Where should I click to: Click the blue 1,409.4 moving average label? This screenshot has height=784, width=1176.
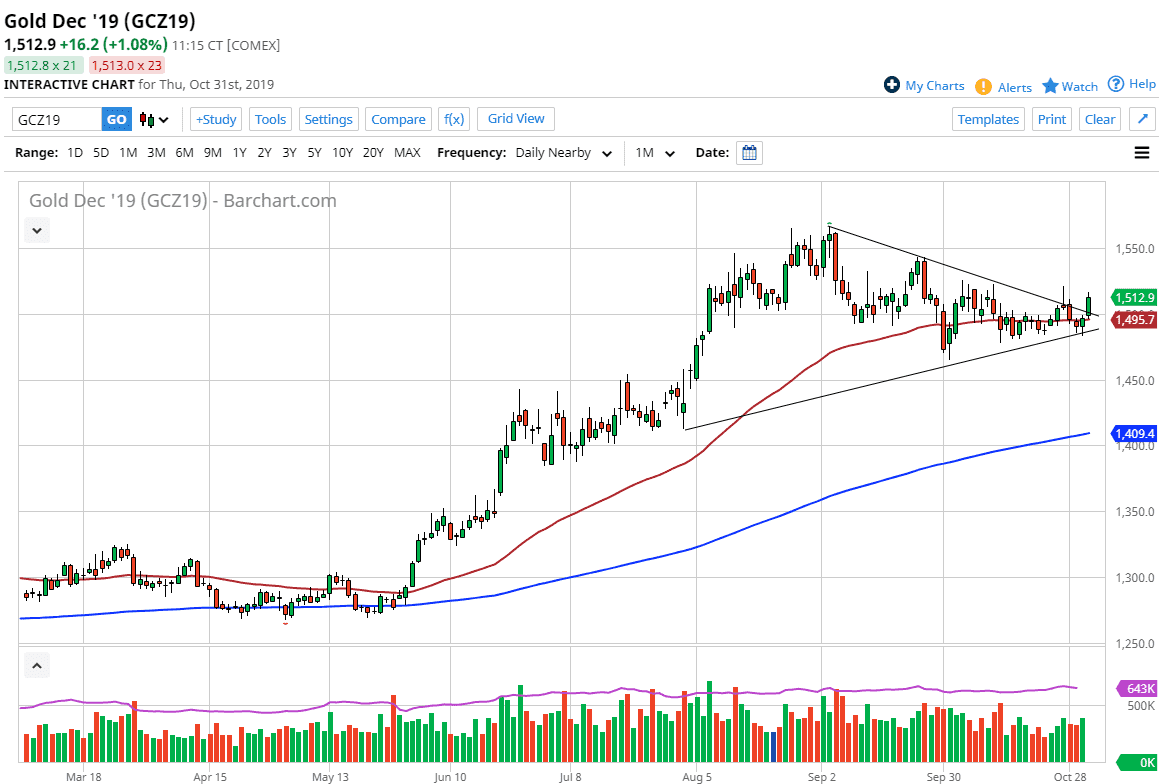(x=1134, y=434)
